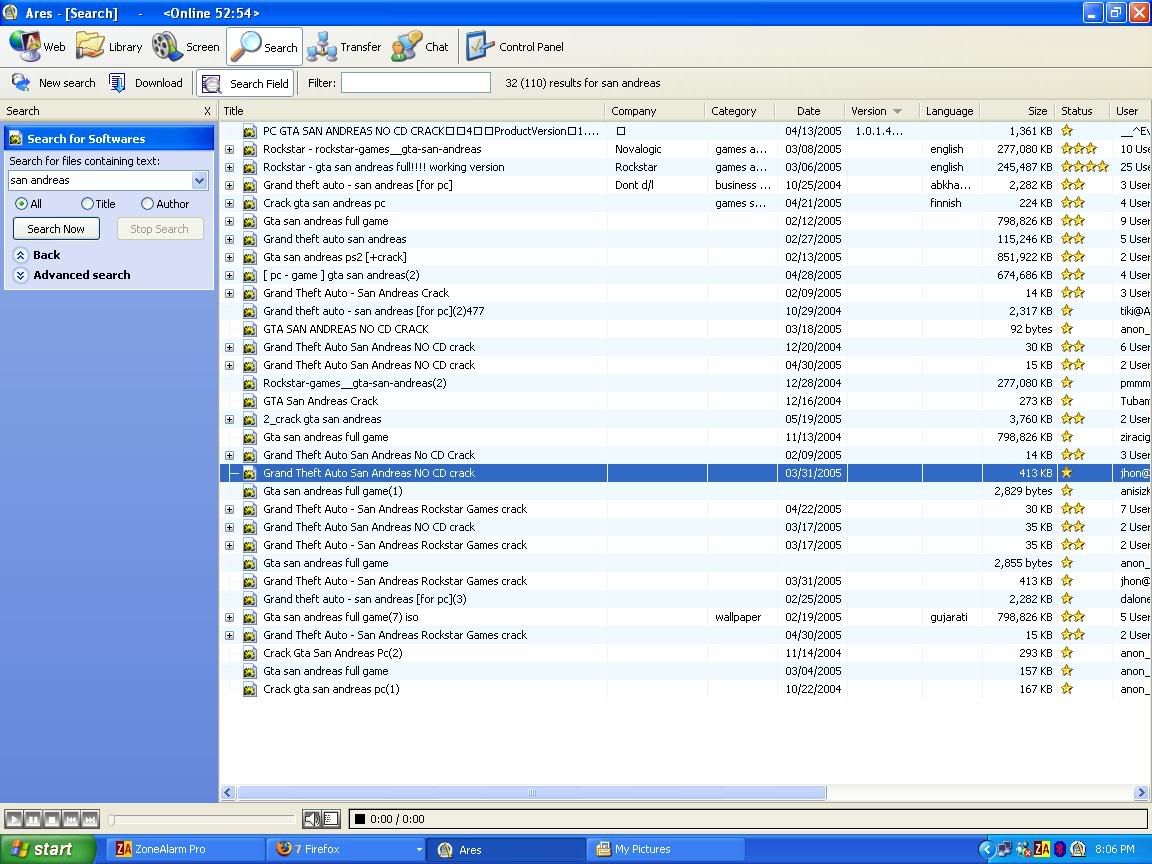Sort results by Company column

[655, 111]
